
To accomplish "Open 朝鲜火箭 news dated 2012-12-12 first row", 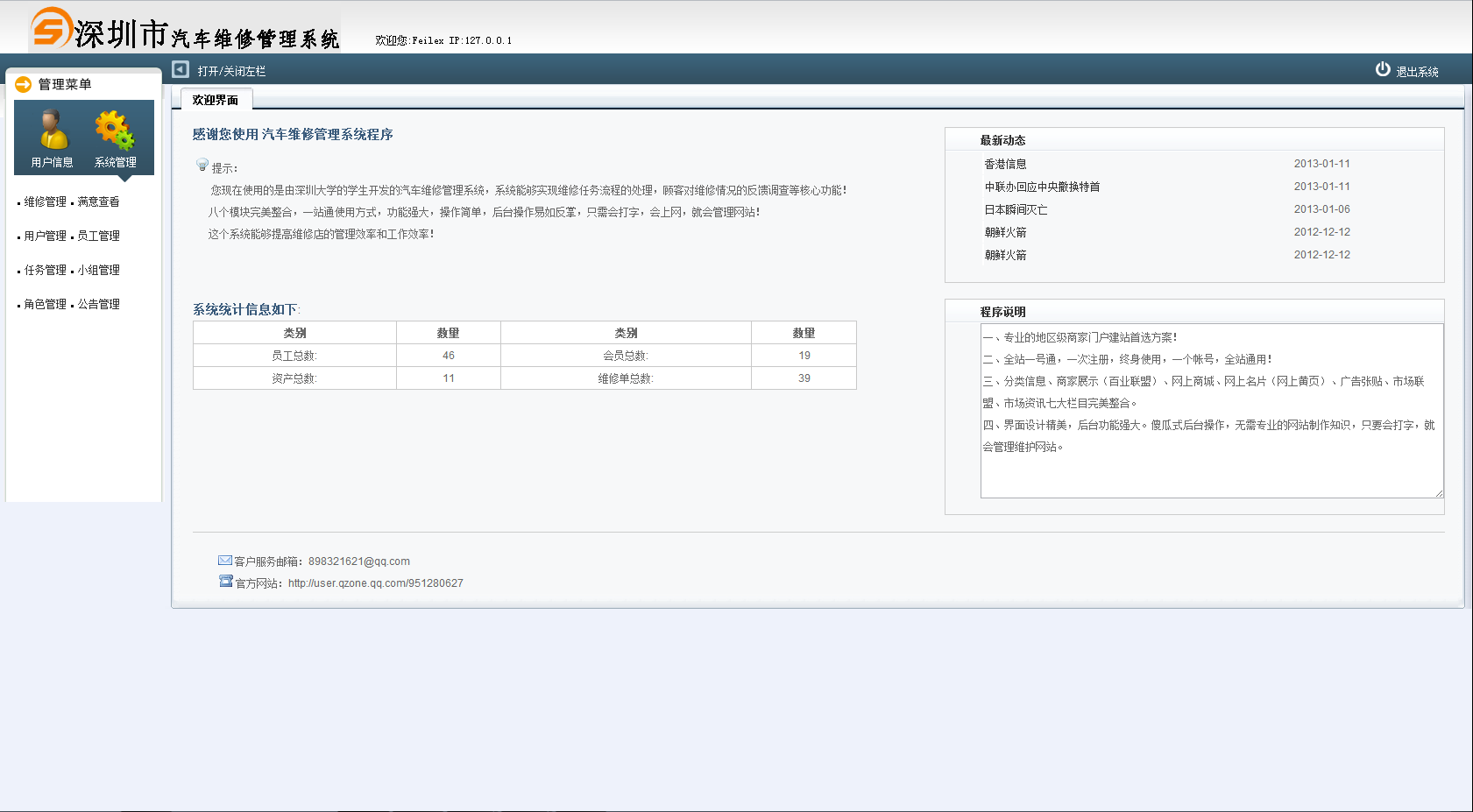I will tap(1005, 232).
